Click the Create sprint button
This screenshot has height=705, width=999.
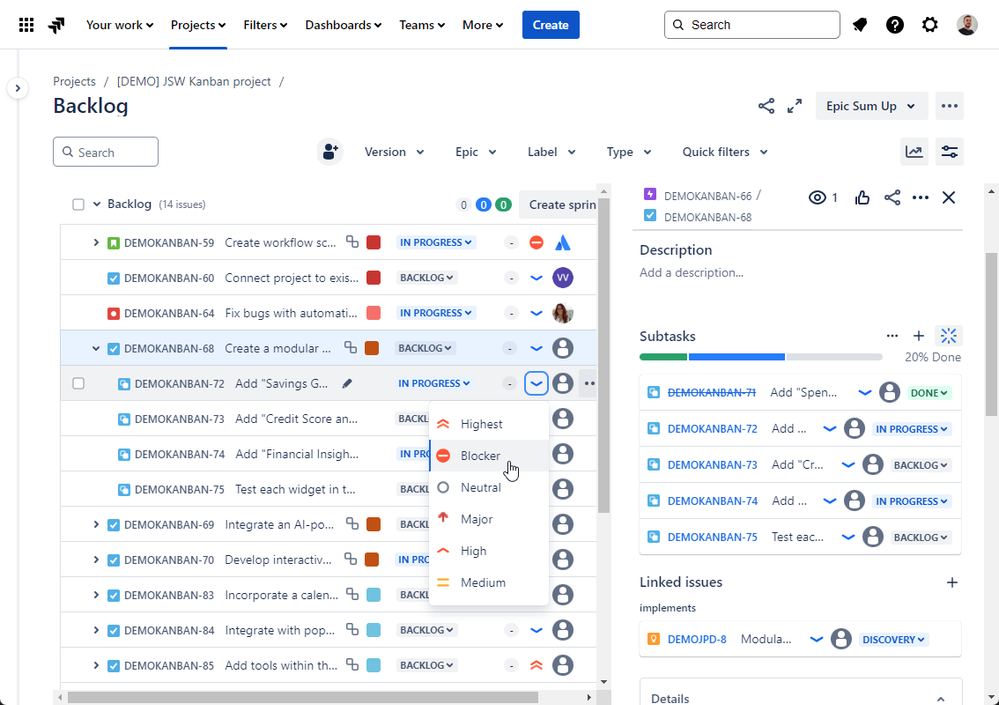point(558,204)
